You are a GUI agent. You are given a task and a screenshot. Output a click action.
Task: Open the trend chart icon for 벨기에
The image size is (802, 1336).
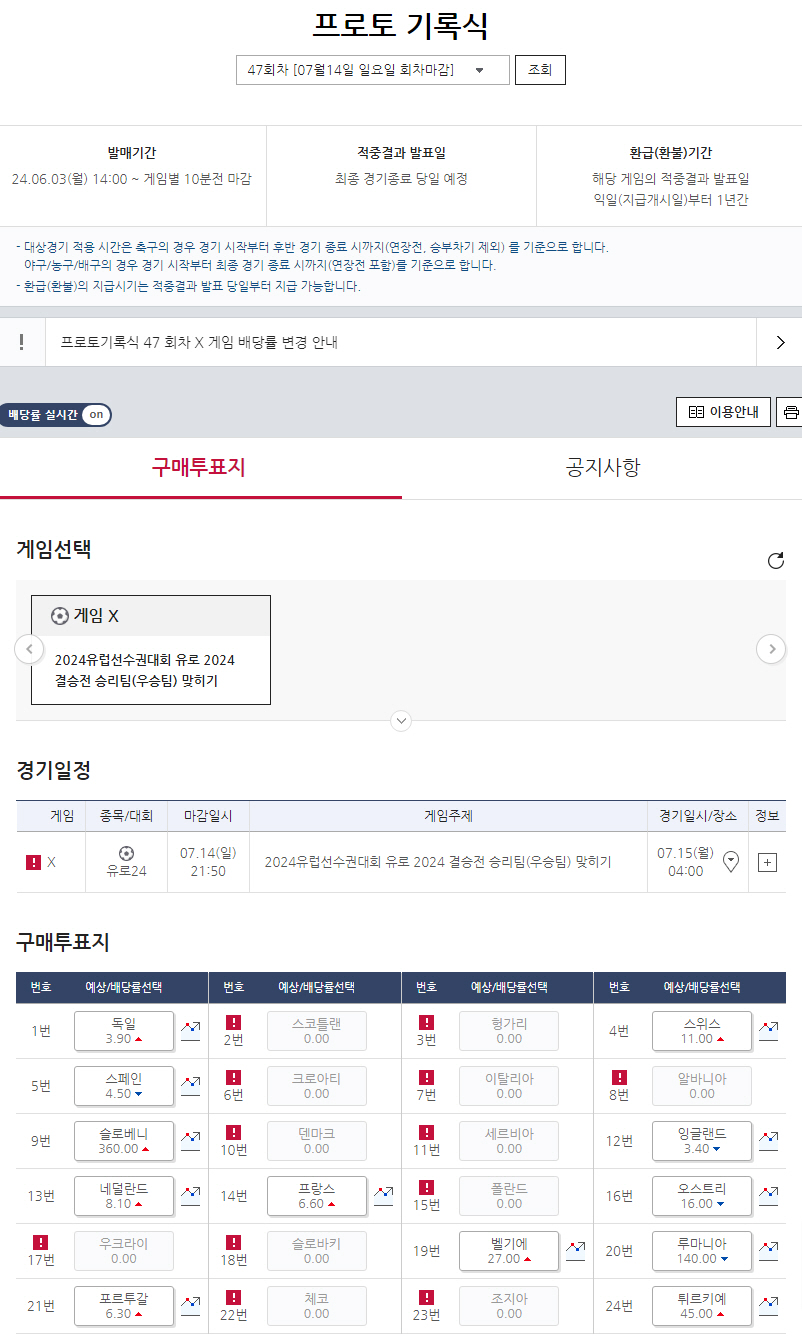575,1249
